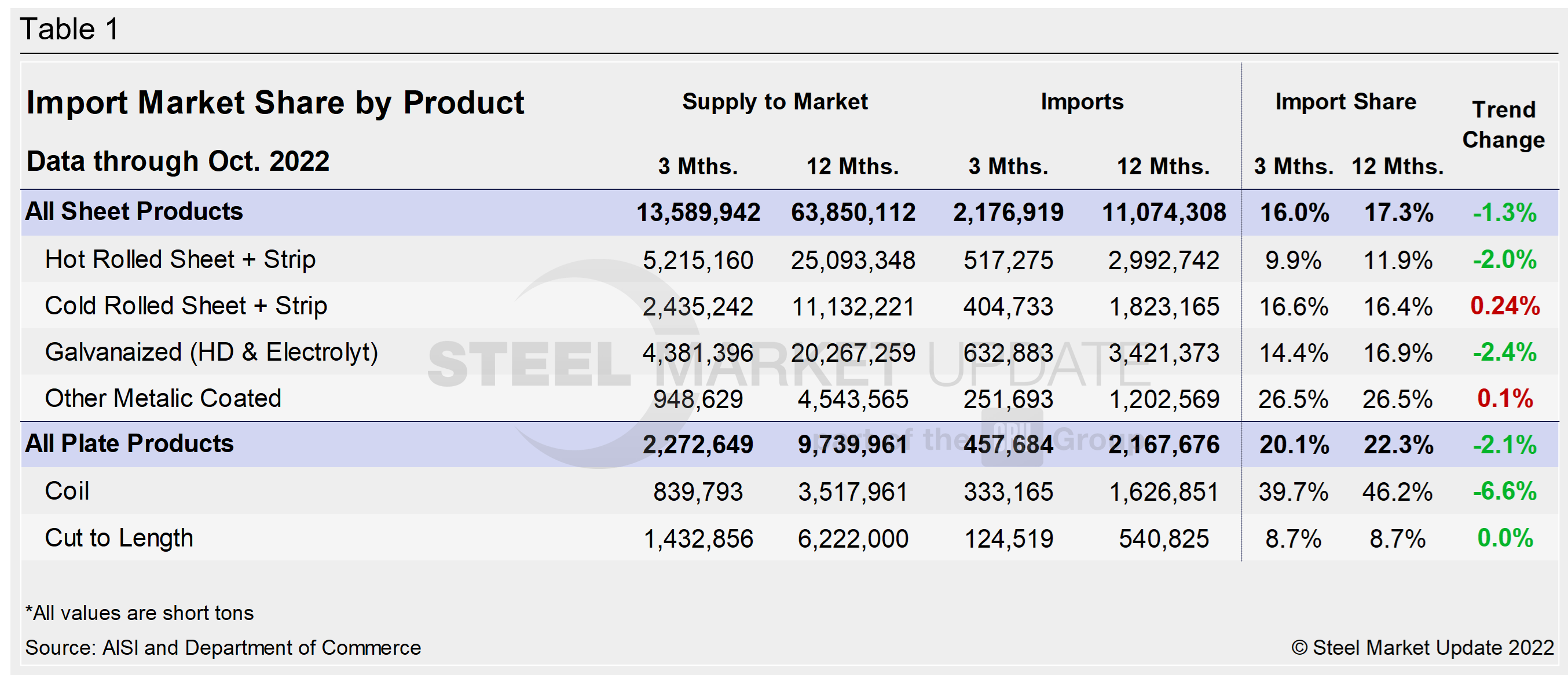This screenshot has height=675, width=1568.
Task: Select the Coil row label
Action: coord(67,492)
